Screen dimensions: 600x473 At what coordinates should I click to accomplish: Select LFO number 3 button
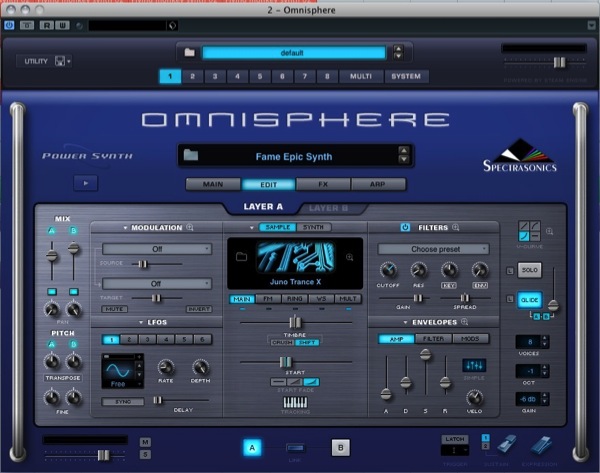pyautogui.click(x=147, y=339)
